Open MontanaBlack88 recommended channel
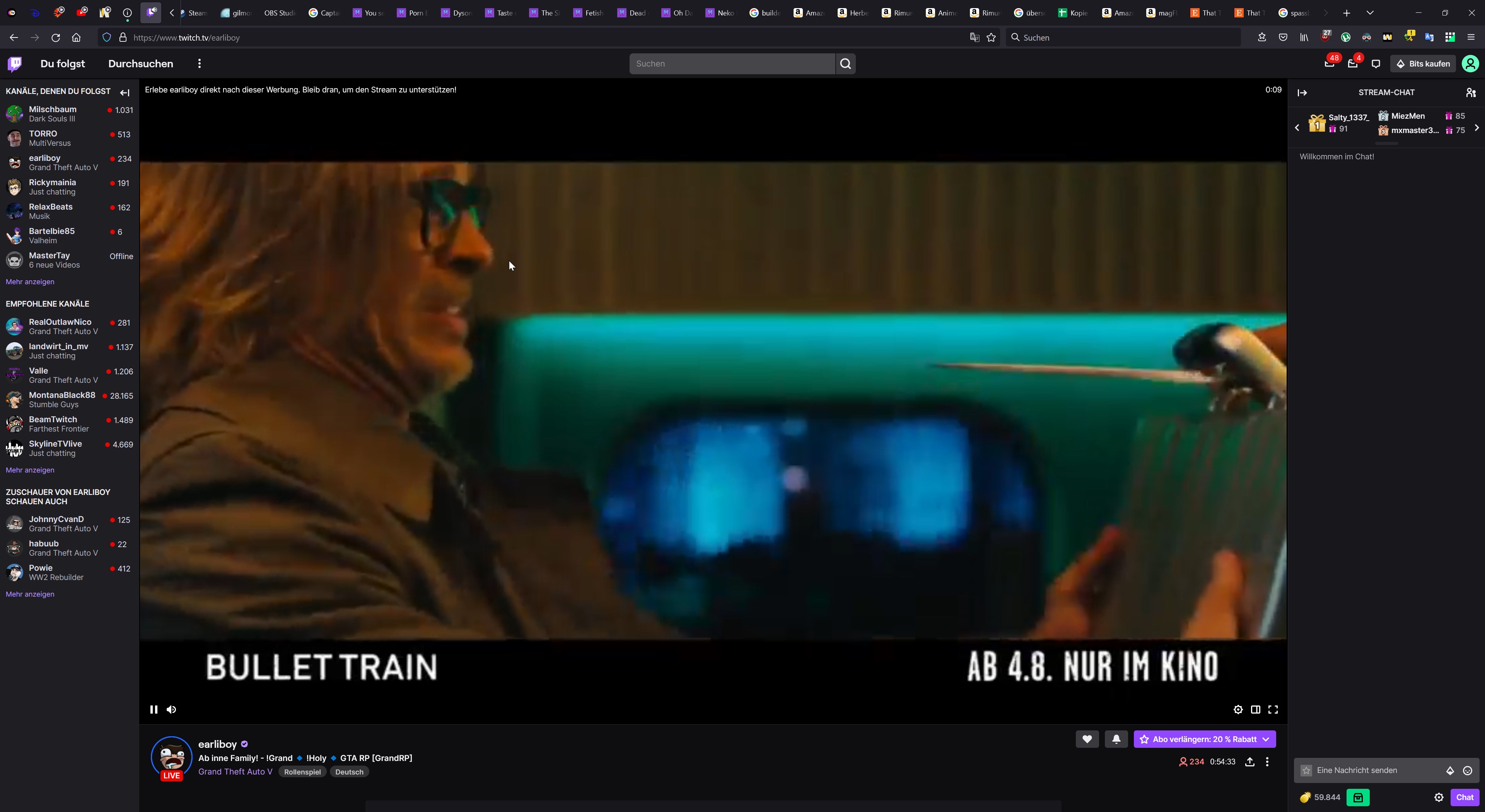1485x812 pixels. point(69,399)
